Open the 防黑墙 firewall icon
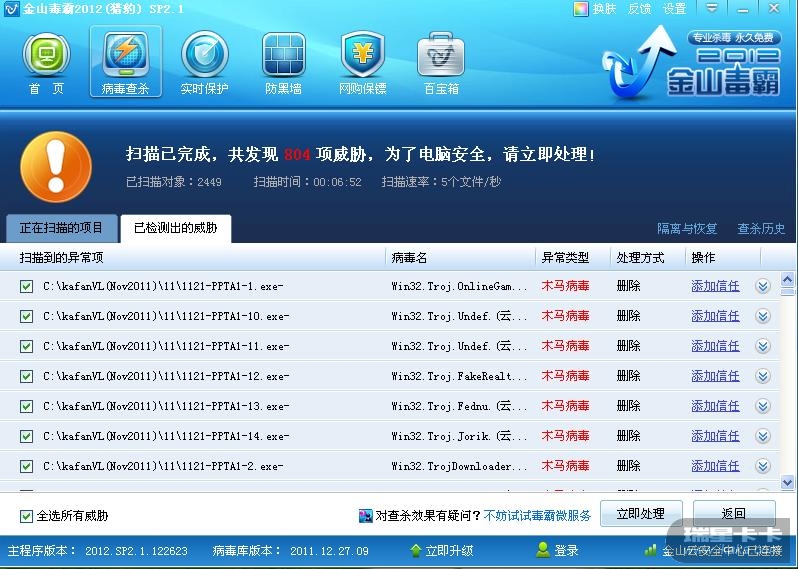 pyautogui.click(x=283, y=55)
